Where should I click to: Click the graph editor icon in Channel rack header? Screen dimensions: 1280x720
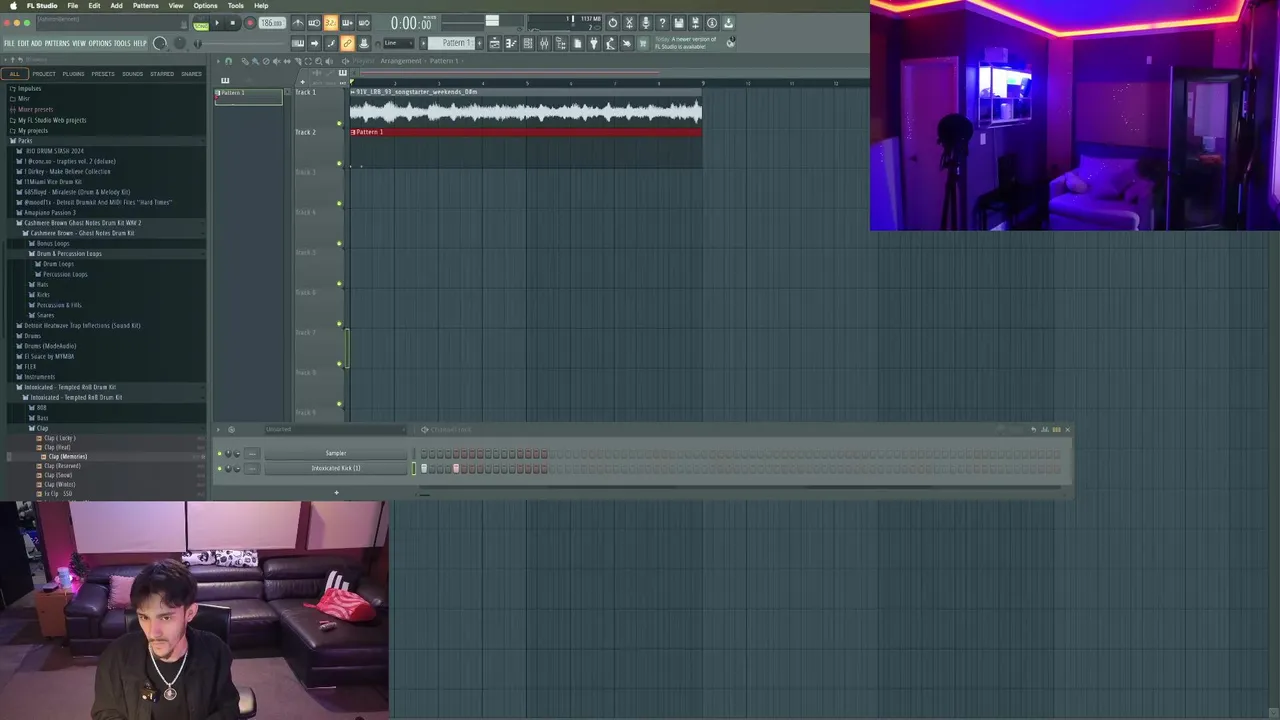1045,429
